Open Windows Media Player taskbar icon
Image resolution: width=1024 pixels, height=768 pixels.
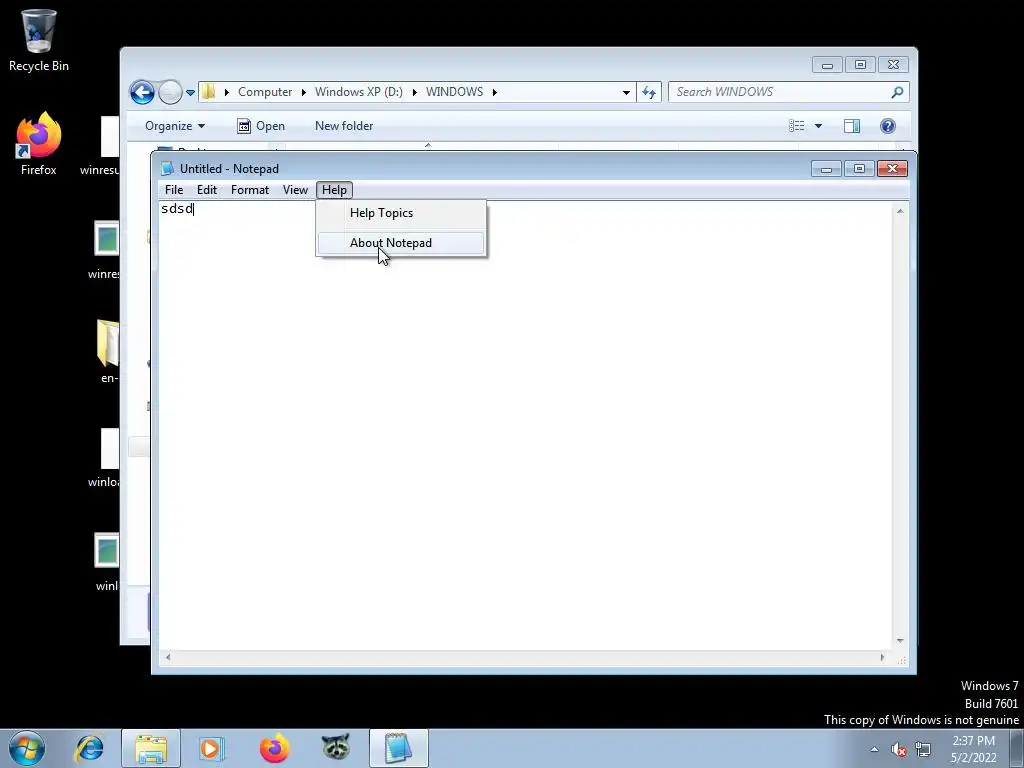(x=212, y=748)
